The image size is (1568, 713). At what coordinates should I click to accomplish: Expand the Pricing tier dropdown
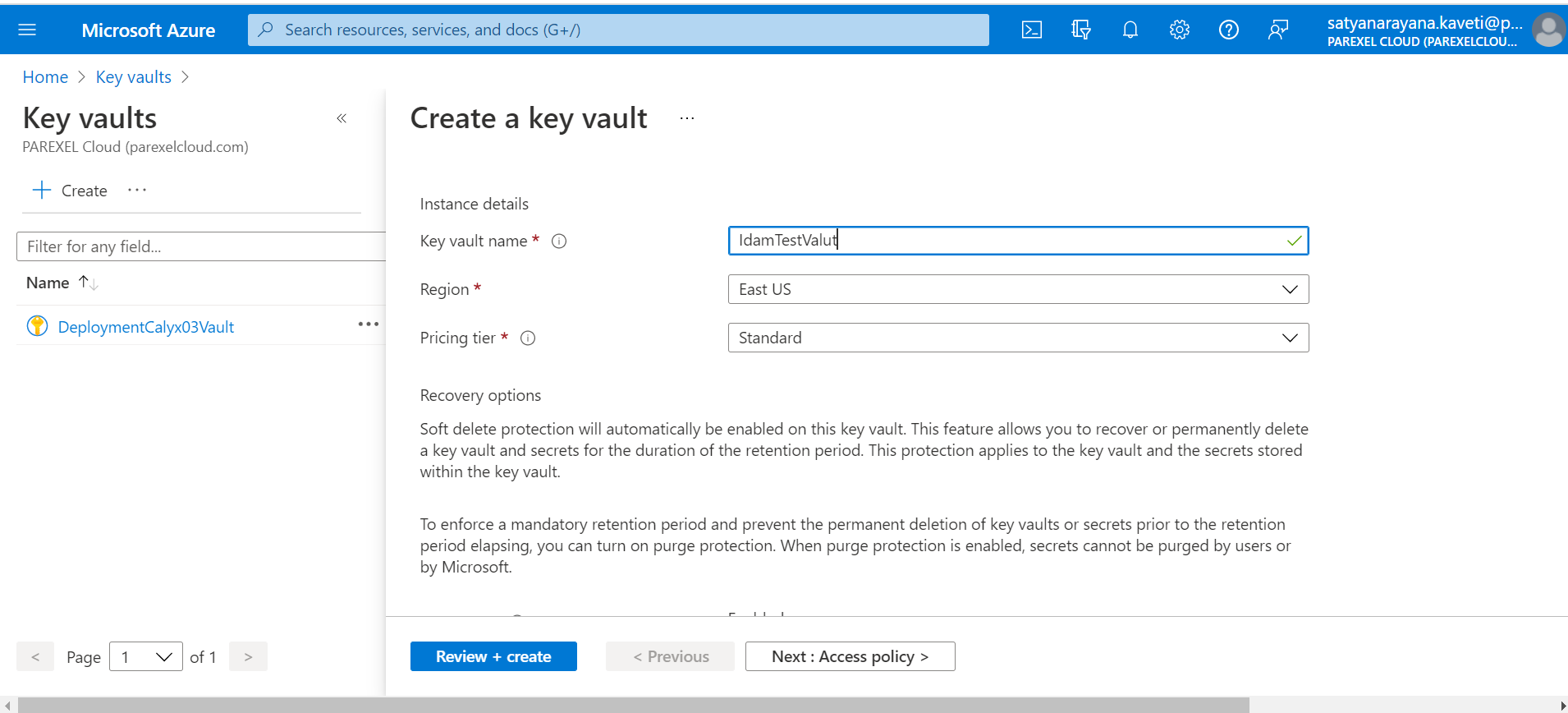pyautogui.click(x=1018, y=338)
